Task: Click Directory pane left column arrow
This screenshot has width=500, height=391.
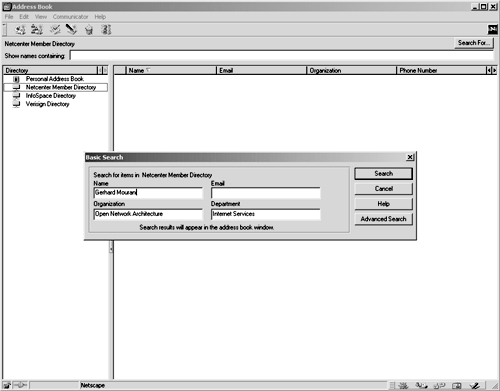Action: (100, 70)
